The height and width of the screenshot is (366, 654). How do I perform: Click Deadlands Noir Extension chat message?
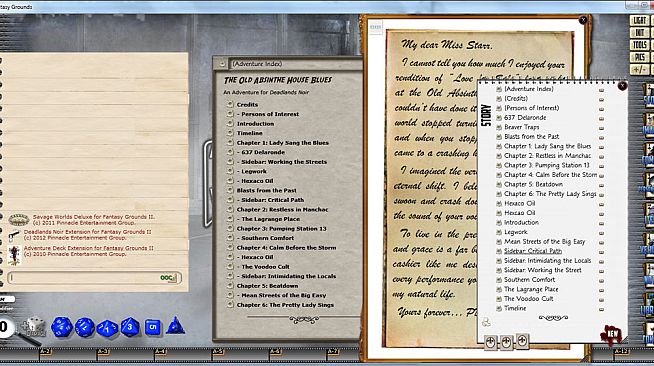coord(87,235)
